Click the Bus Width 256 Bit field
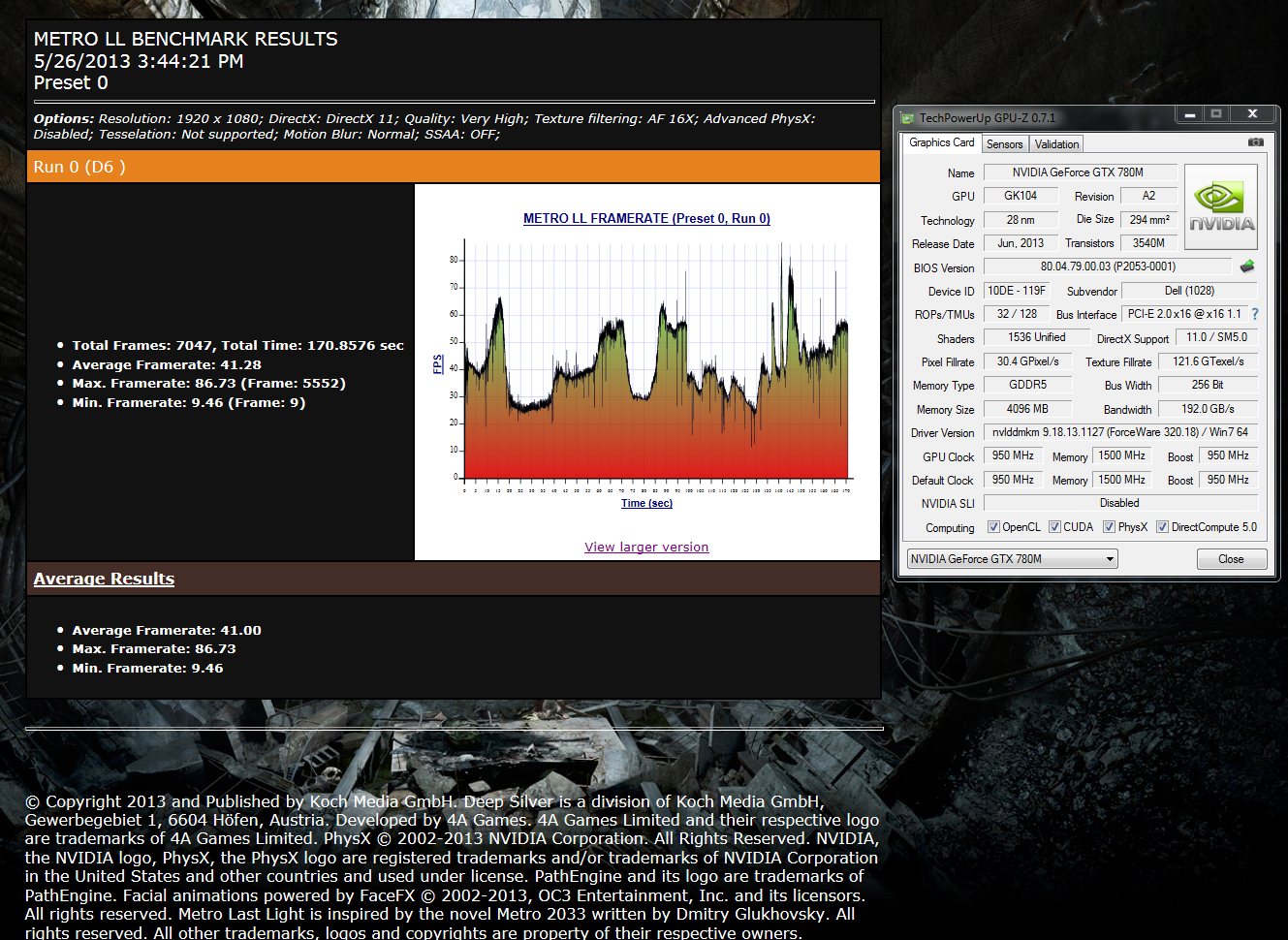Image resolution: width=1288 pixels, height=940 pixels. click(x=1208, y=385)
